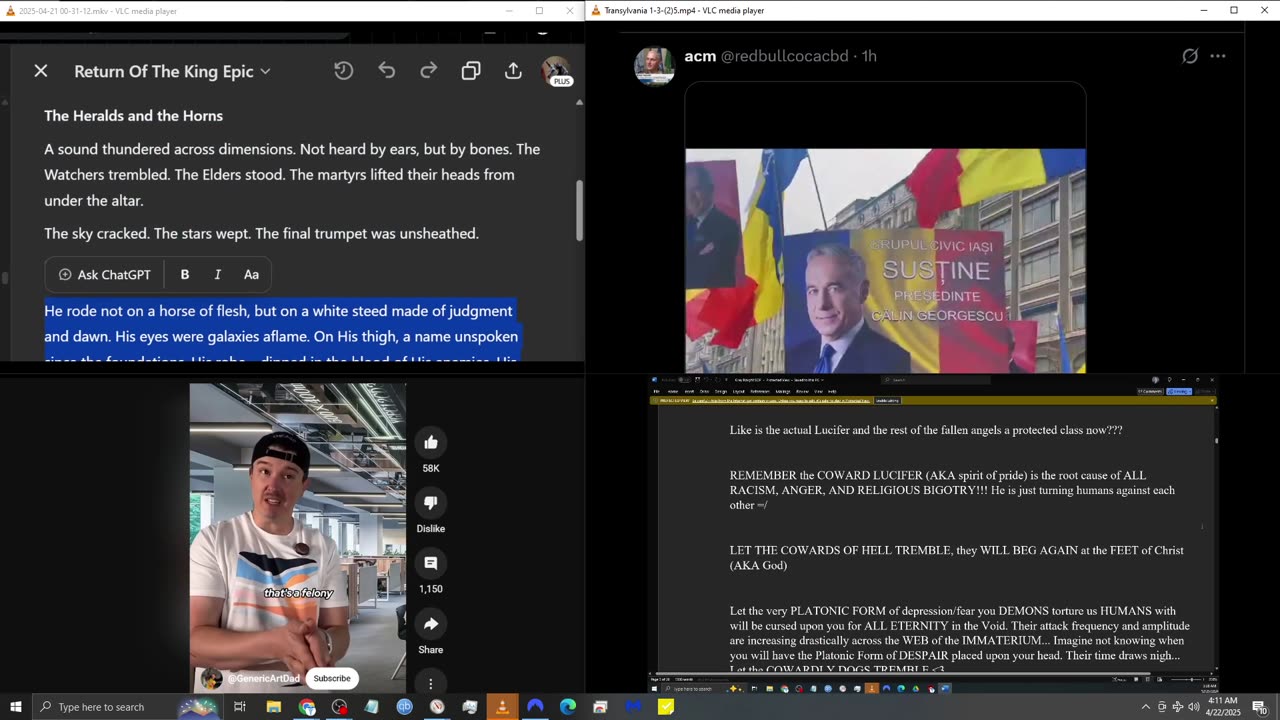Open the notification center with 10 alerts
1280x720 pixels.
[x=1259, y=707]
